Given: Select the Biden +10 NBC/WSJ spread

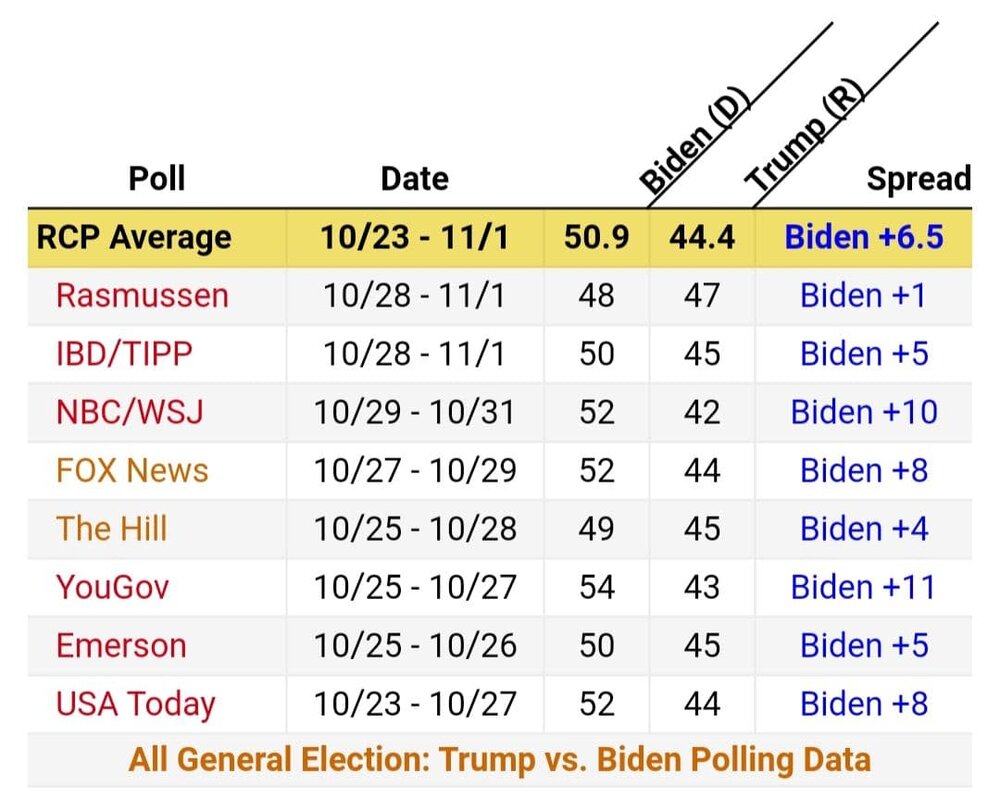Looking at the screenshot, I should [864, 412].
